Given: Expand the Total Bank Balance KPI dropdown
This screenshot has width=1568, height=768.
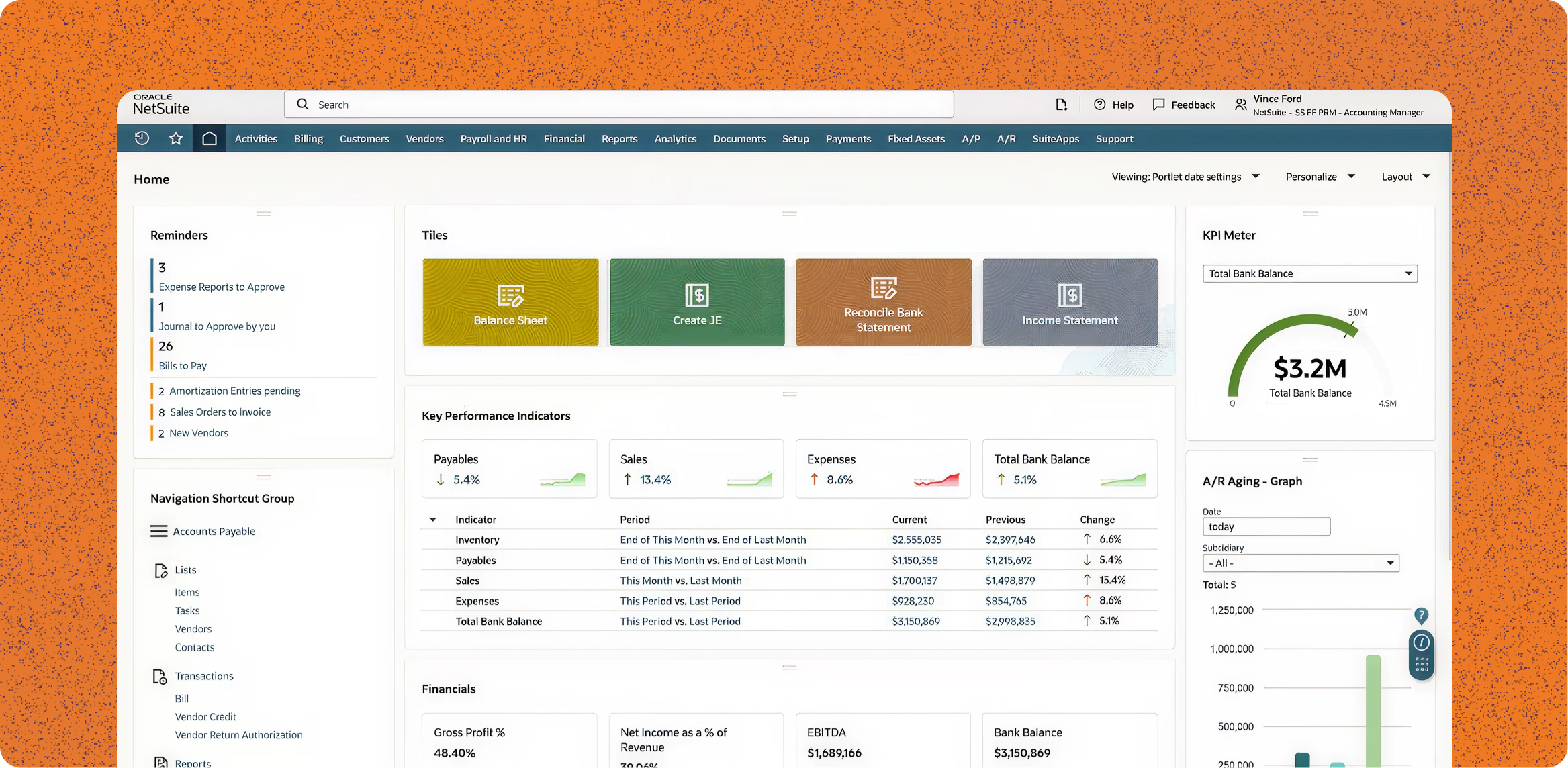Looking at the screenshot, I should pyautogui.click(x=1408, y=273).
